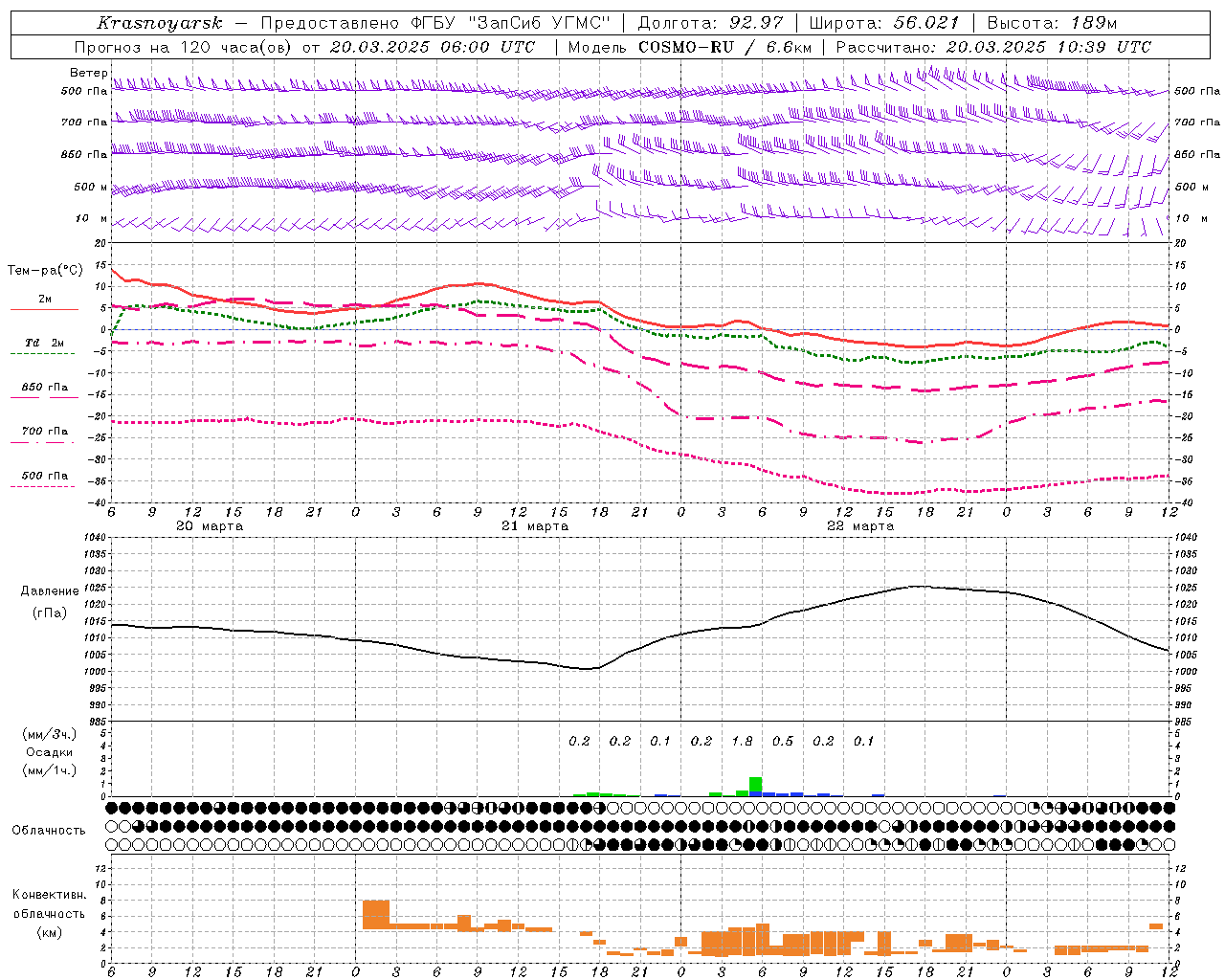Select the Высота: 189м header field
Image resolution: width=1225 pixels, height=980 pixels.
pos(1052,23)
